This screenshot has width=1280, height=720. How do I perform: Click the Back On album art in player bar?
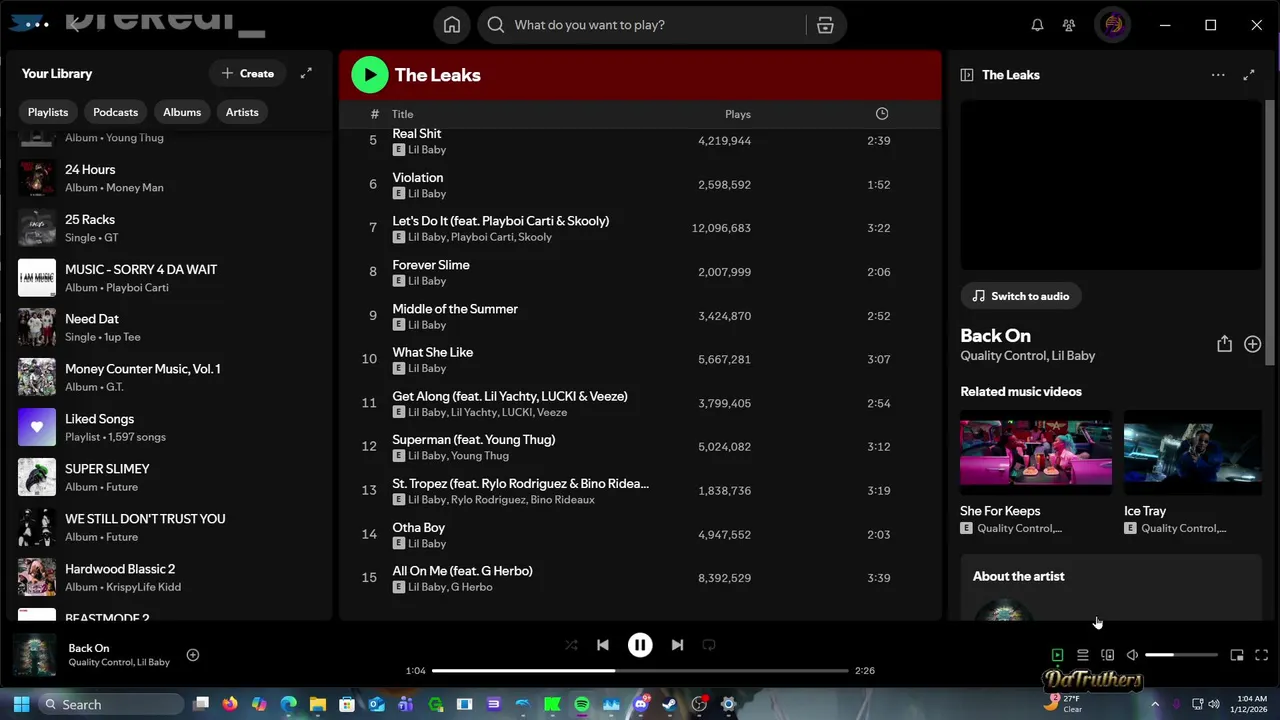(x=34, y=655)
